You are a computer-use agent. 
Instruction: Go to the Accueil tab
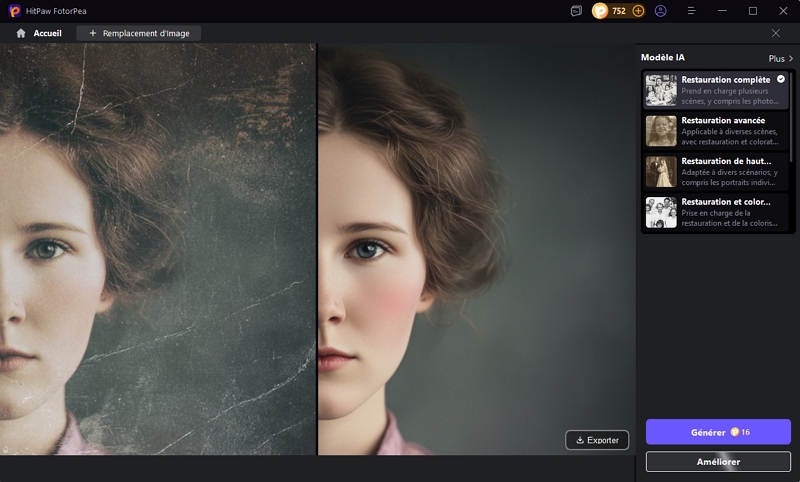pyautogui.click(x=47, y=33)
